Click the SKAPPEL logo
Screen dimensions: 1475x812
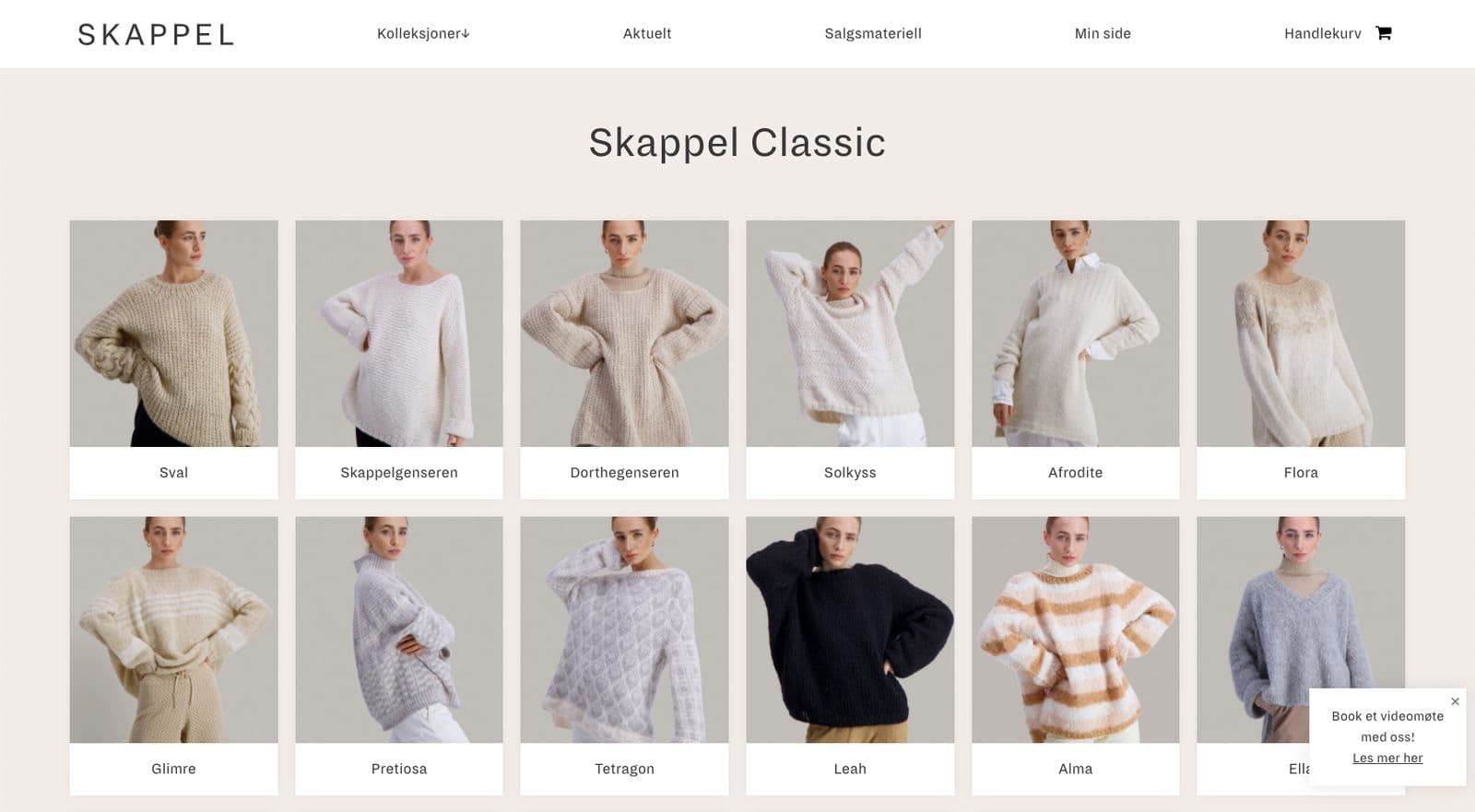point(156,35)
